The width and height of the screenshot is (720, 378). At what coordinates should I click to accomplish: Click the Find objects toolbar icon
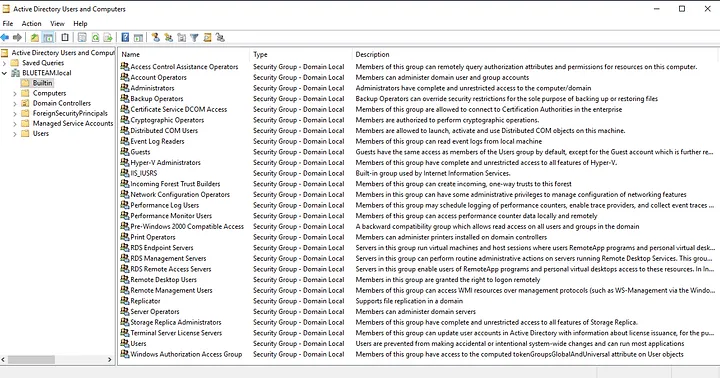point(207,38)
